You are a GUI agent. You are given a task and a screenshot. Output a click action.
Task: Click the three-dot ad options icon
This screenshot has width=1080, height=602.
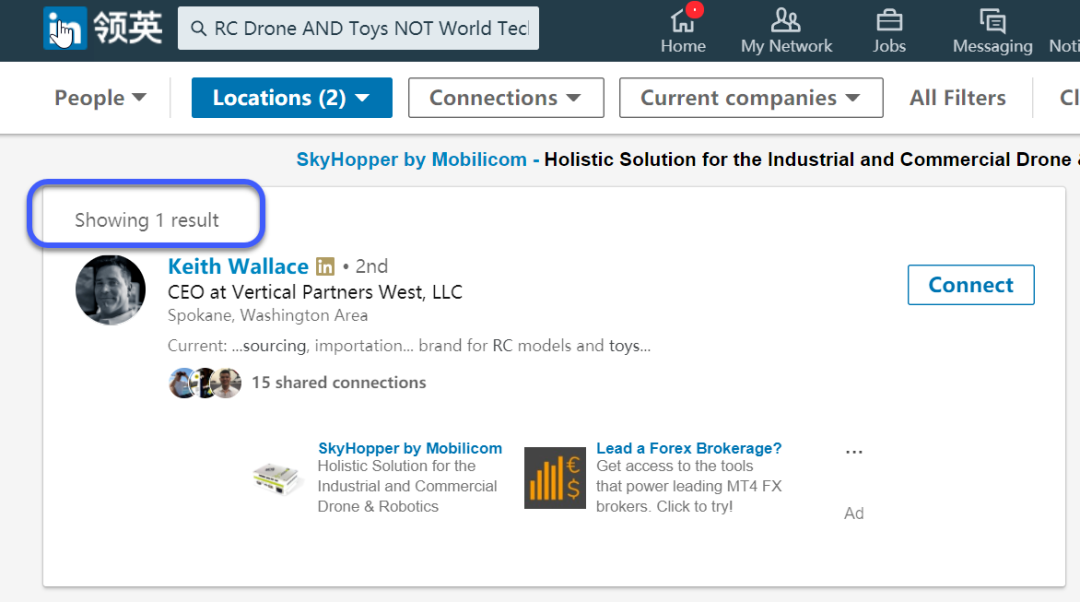click(853, 452)
